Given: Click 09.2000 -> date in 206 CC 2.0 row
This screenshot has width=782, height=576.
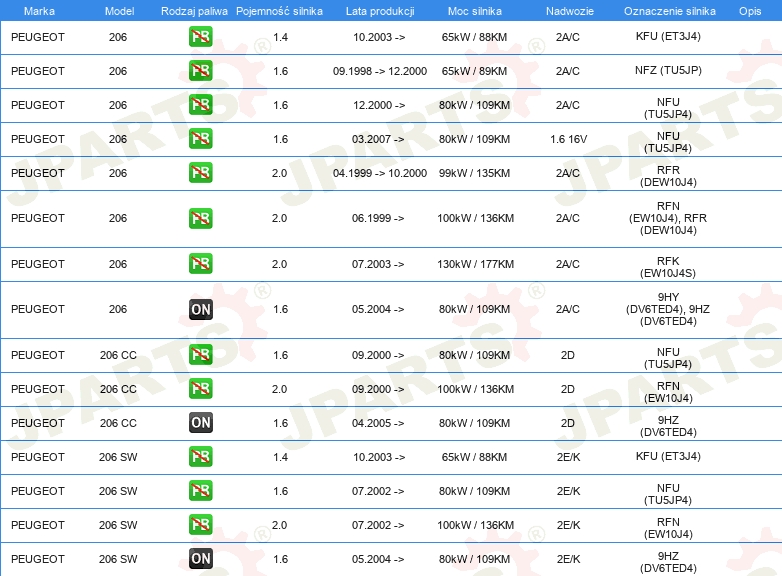Looking at the screenshot, I should (x=378, y=389).
